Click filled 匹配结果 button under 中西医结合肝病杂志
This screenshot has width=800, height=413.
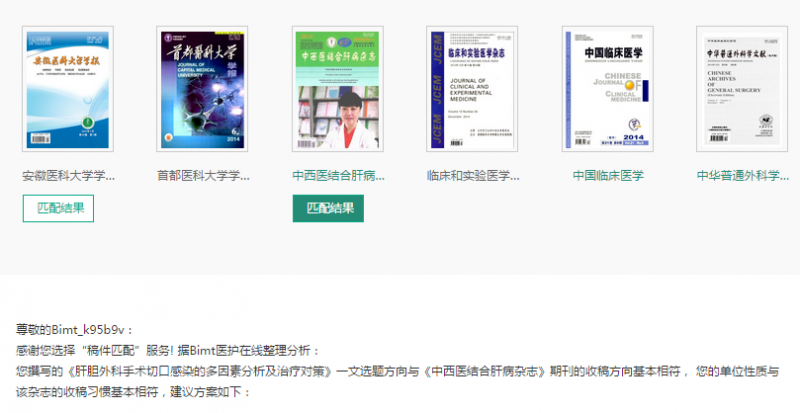click(328, 208)
